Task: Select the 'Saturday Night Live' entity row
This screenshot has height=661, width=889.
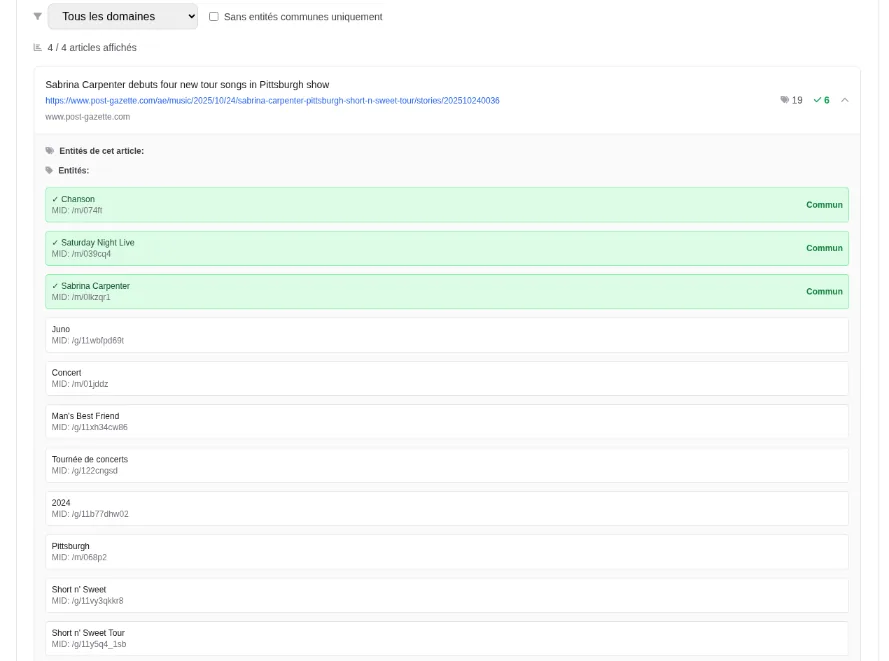Action: click(x=447, y=248)
